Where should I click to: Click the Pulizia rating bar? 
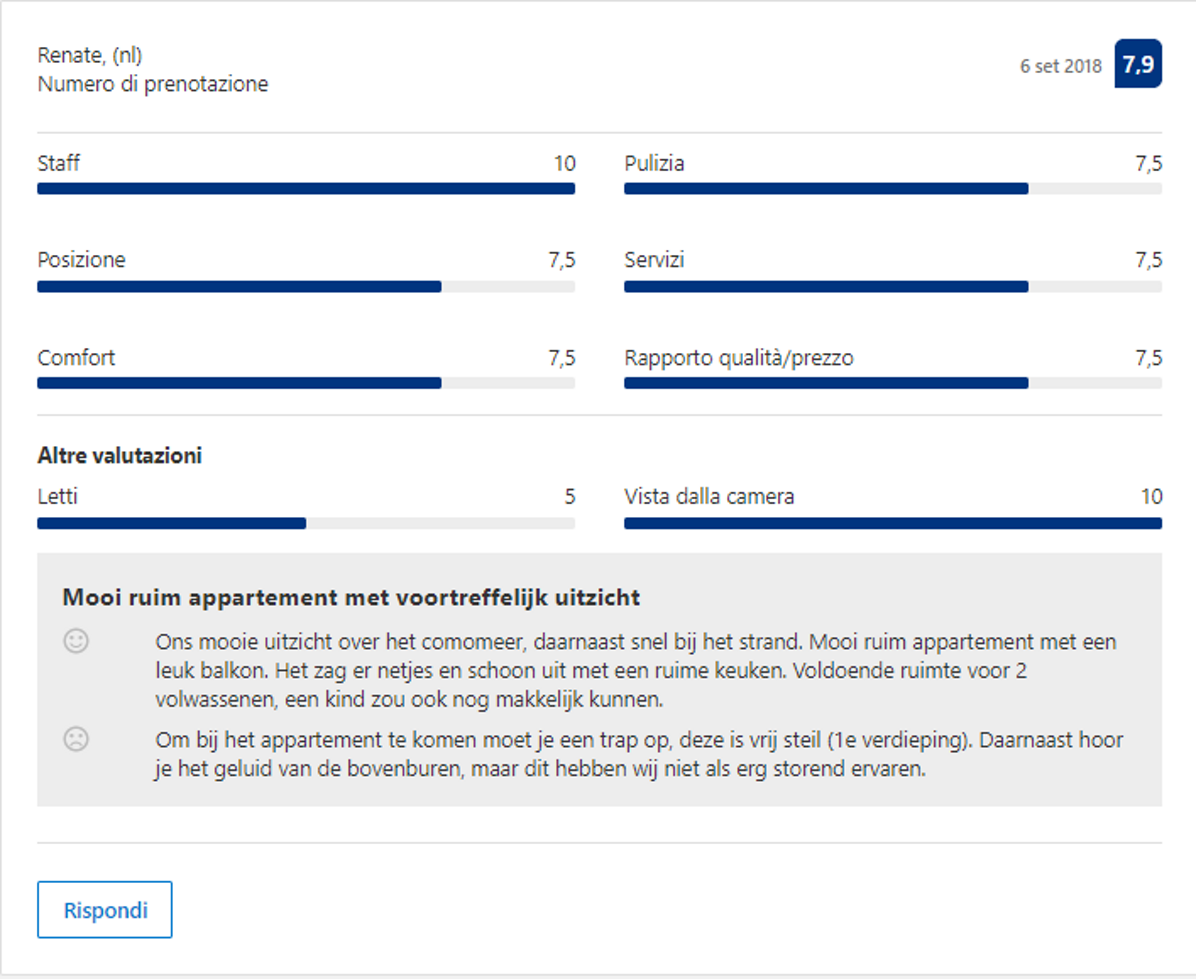point(892,188)
